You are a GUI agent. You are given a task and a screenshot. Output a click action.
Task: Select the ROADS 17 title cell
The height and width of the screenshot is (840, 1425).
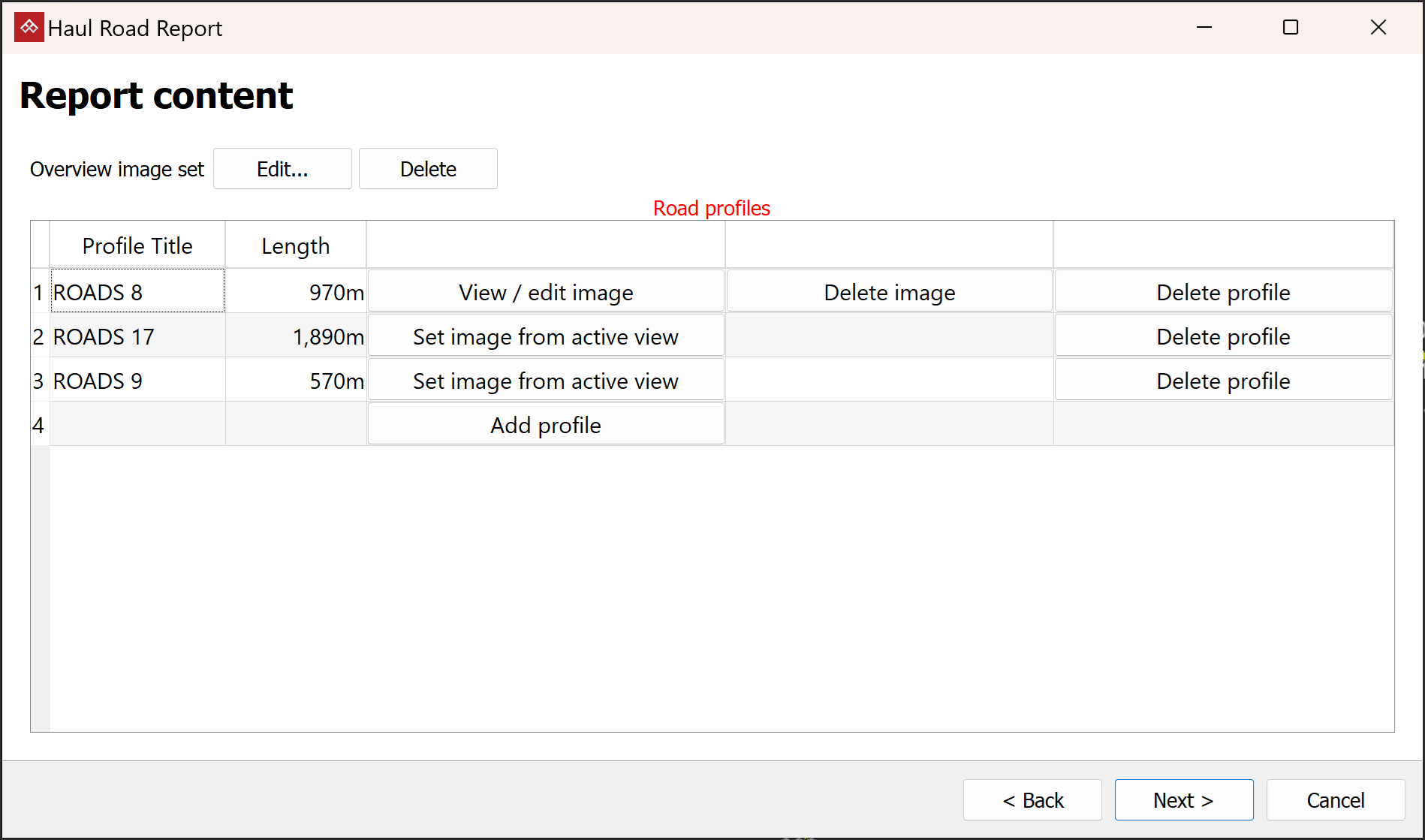click(137, 336)
